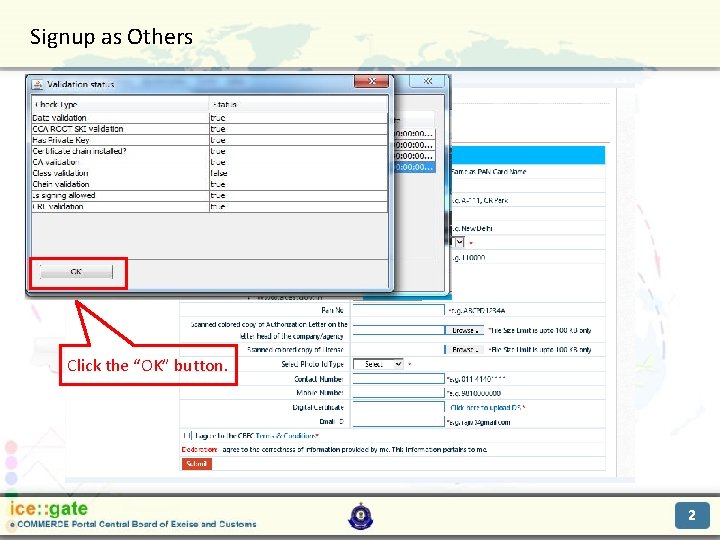
Task: Select the CA validation row
Action: tap(209, 162)
